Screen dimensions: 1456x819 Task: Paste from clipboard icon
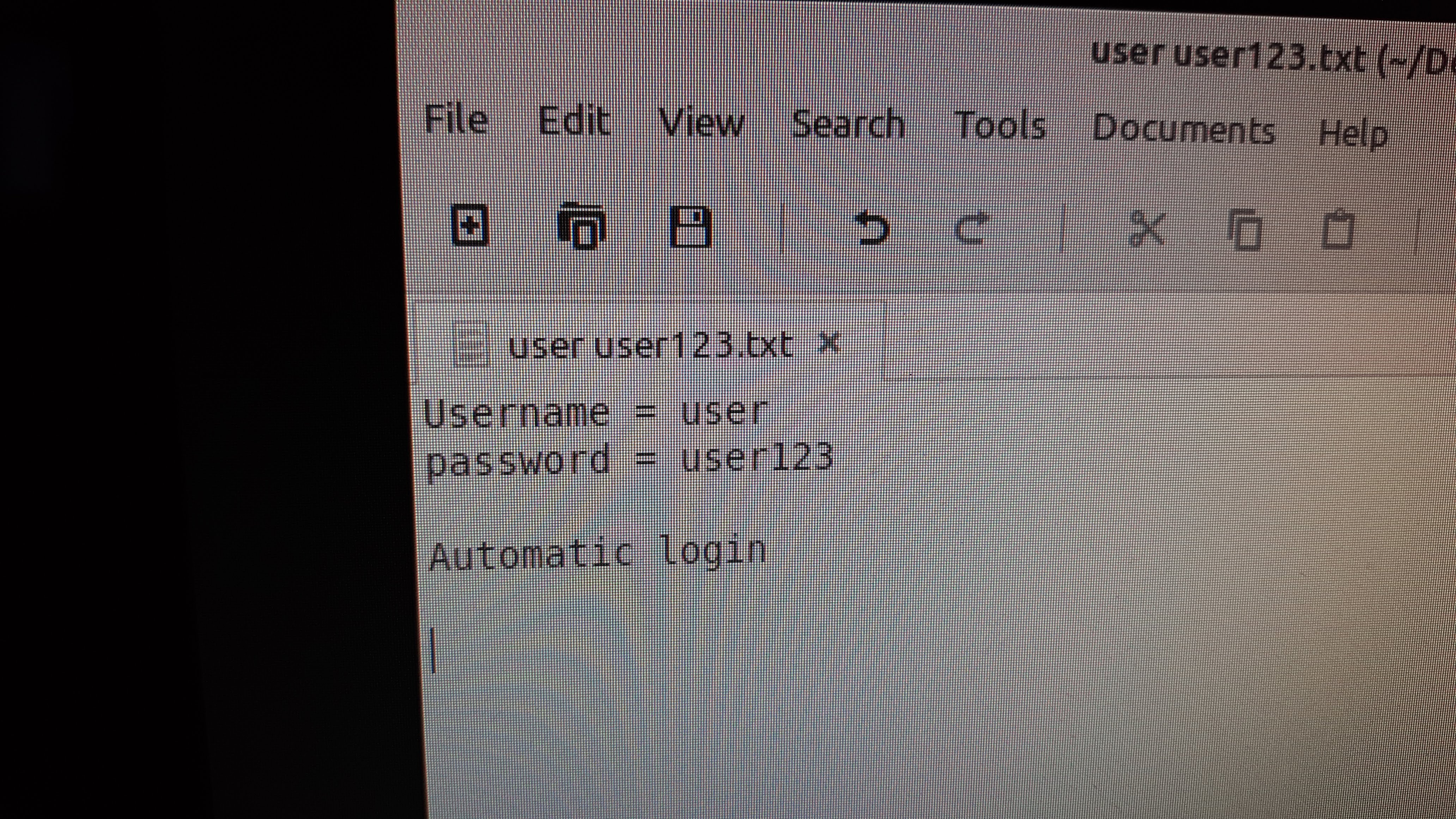coord(1338,231)
